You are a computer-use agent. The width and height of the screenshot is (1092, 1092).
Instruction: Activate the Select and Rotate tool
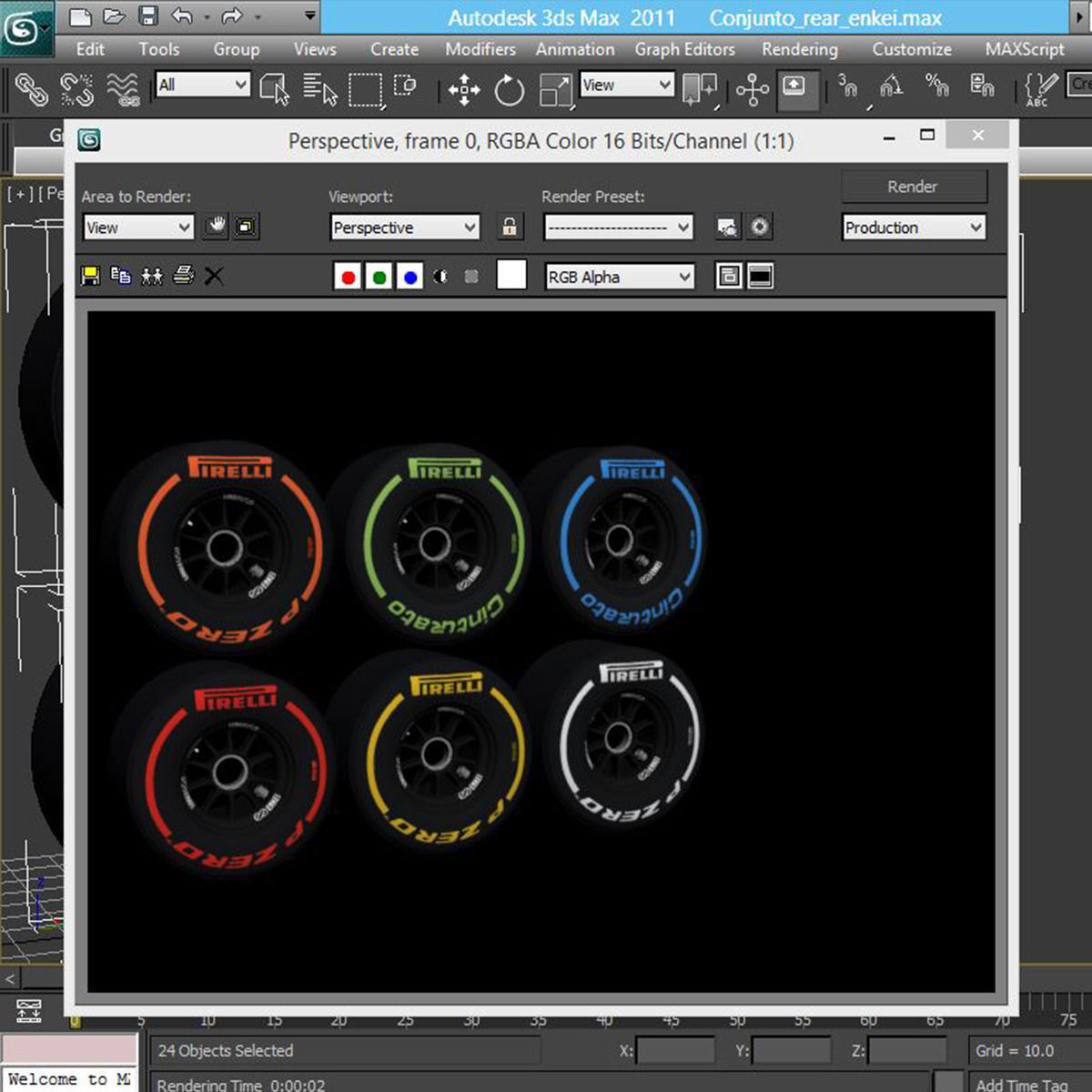(x=510, y=89)
